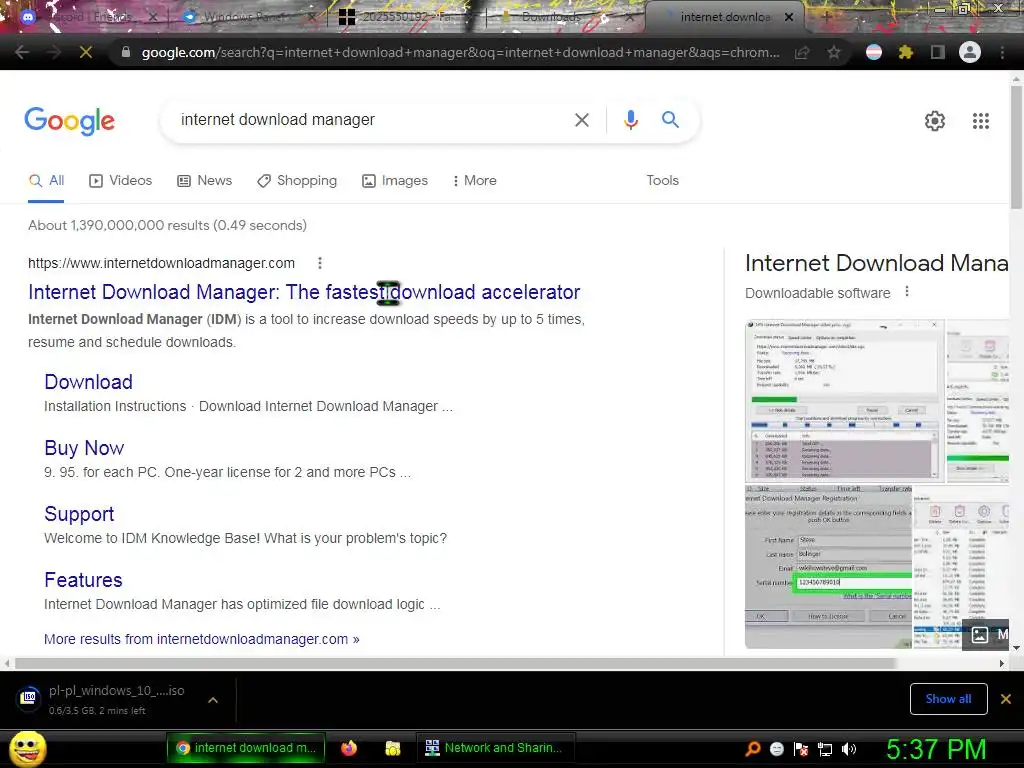Show more results from internetdownloadmanager.com

[x=202, y=639]
